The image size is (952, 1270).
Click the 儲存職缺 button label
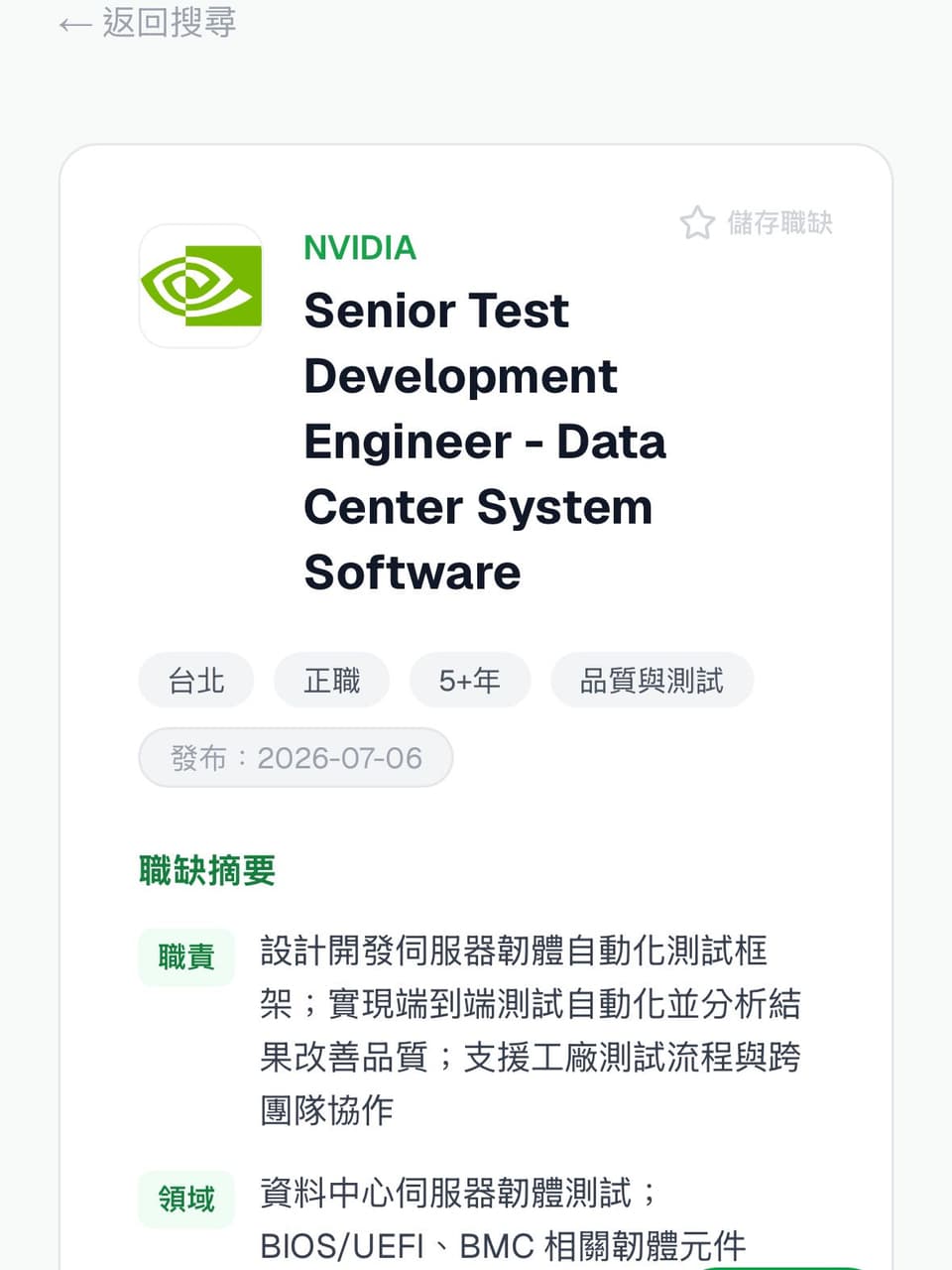click(x=779, y=222)
